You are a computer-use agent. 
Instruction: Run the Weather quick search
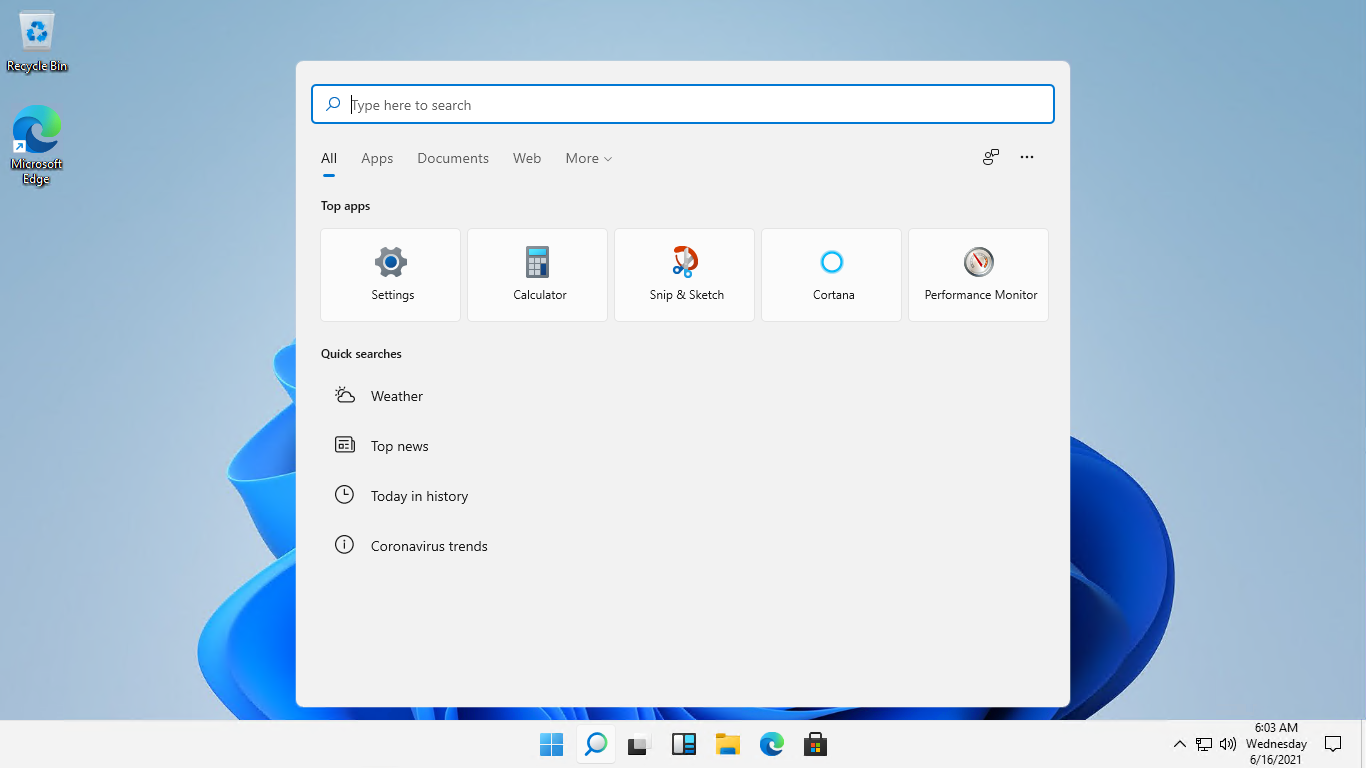(396, 396)
